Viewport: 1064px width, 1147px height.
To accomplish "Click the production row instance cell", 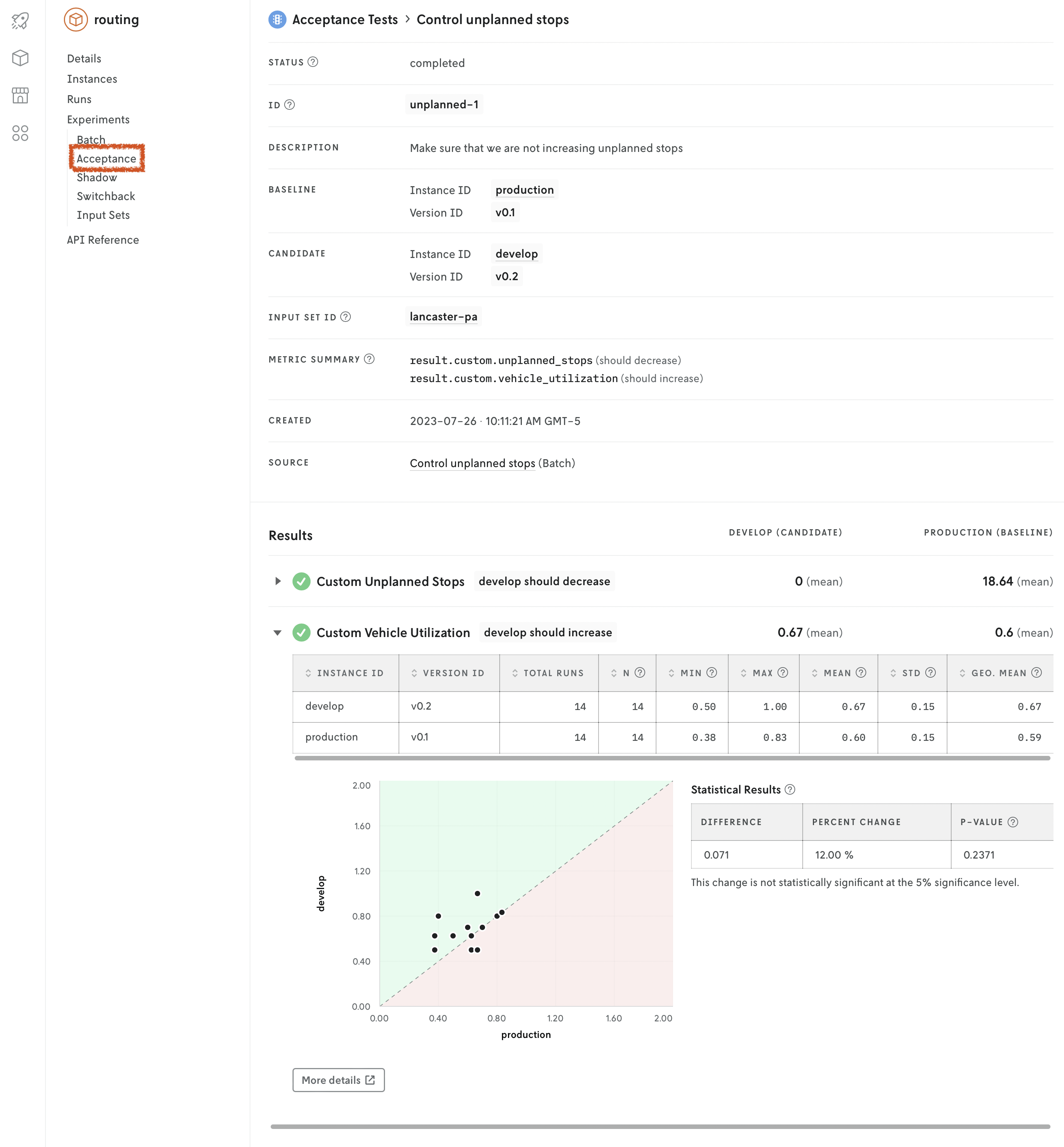I will (x=346, y=737).
